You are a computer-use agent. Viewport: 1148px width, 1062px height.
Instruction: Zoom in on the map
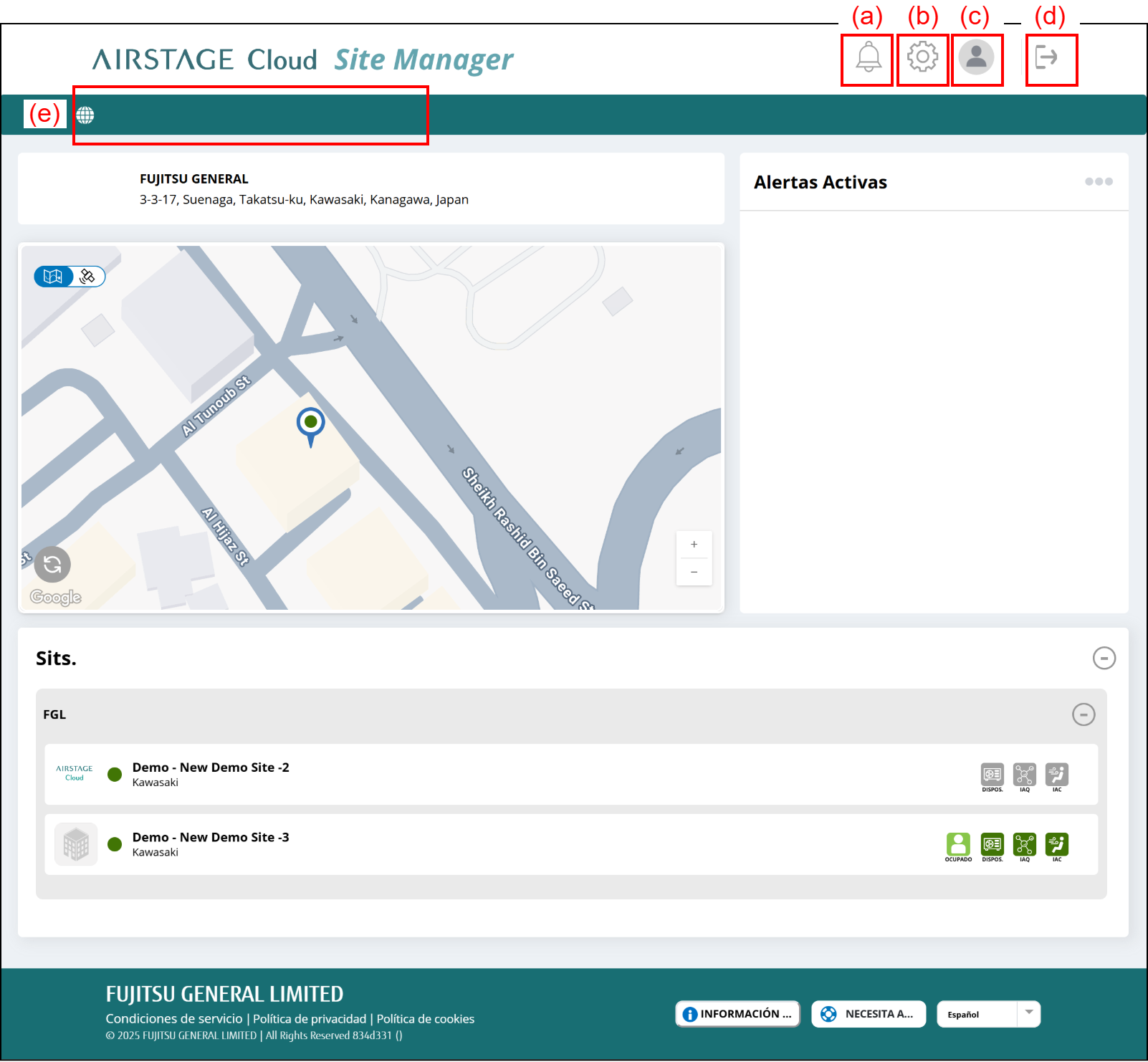pyautogui.click(x=694, y=545)
